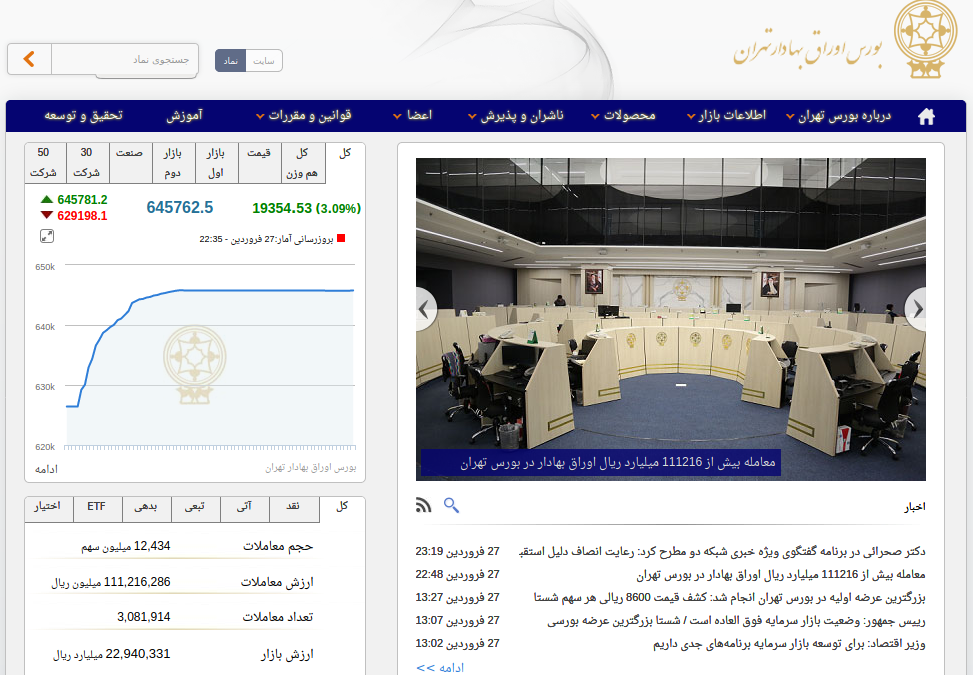The width and height of the screenshot is (973, 675).
Task: Show next slide in the image carousel
Action: [x=916, y=308]
